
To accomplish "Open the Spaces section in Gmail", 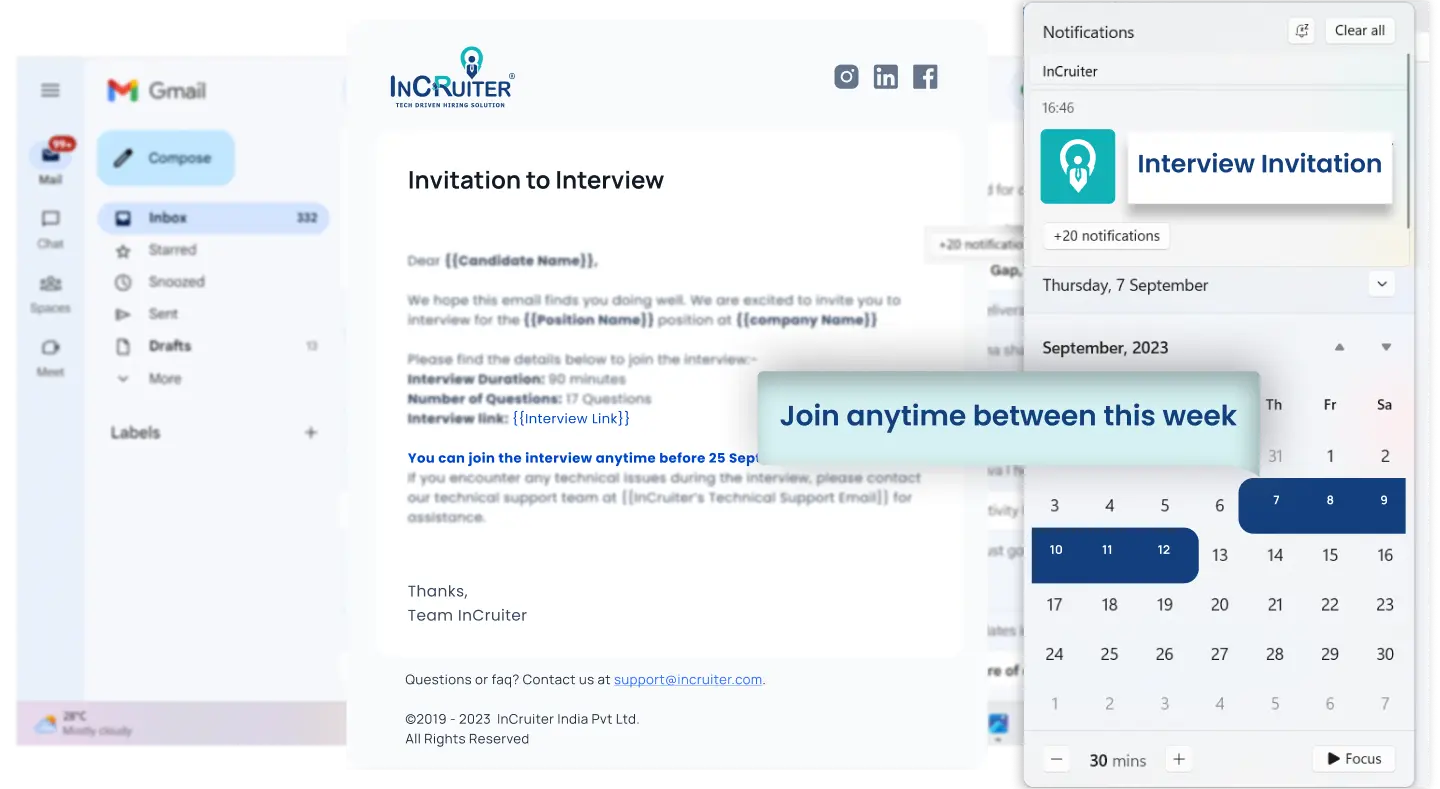I will pyautogui.click(x=52, y=292).
